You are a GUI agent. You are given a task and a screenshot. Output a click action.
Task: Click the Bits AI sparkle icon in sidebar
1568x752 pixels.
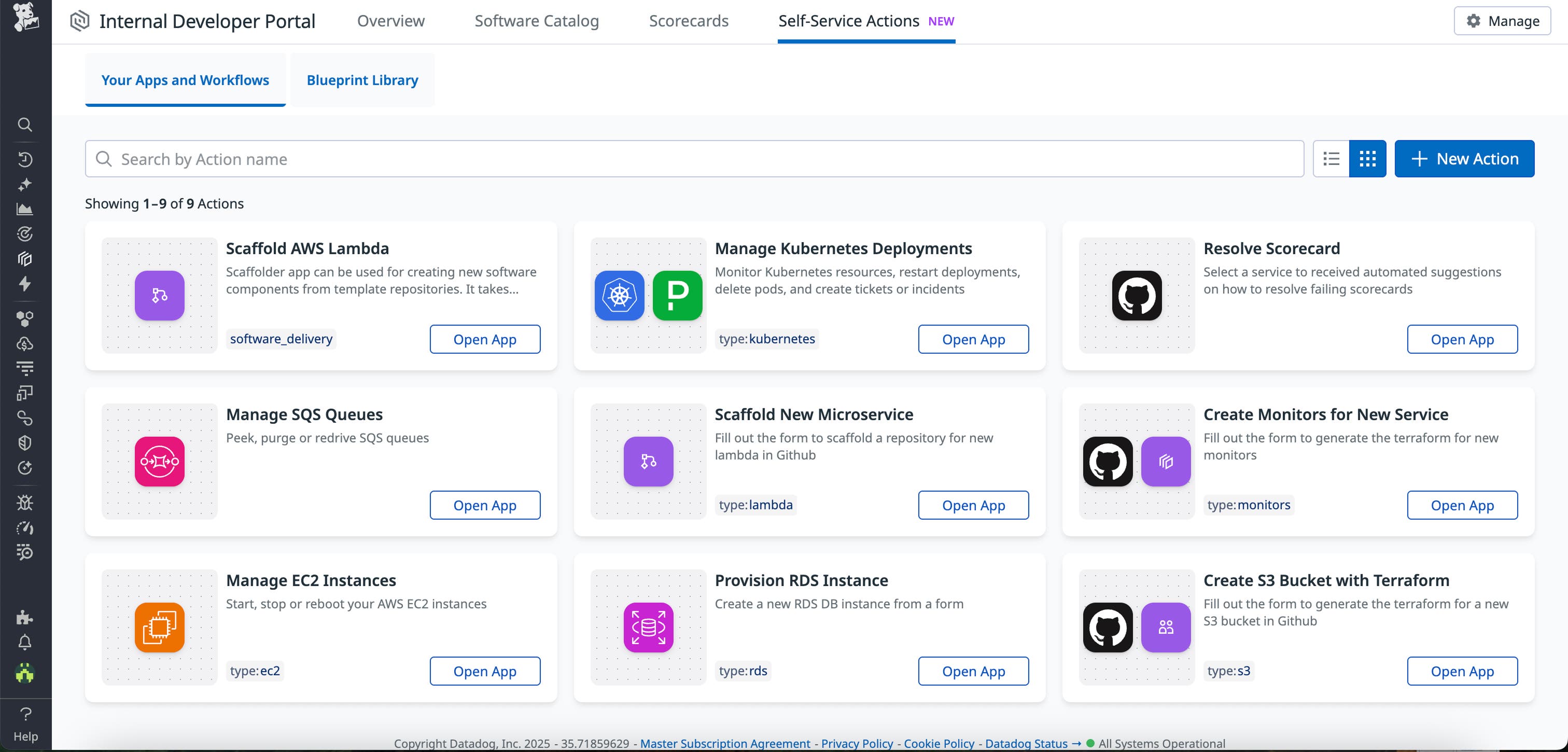25,185
